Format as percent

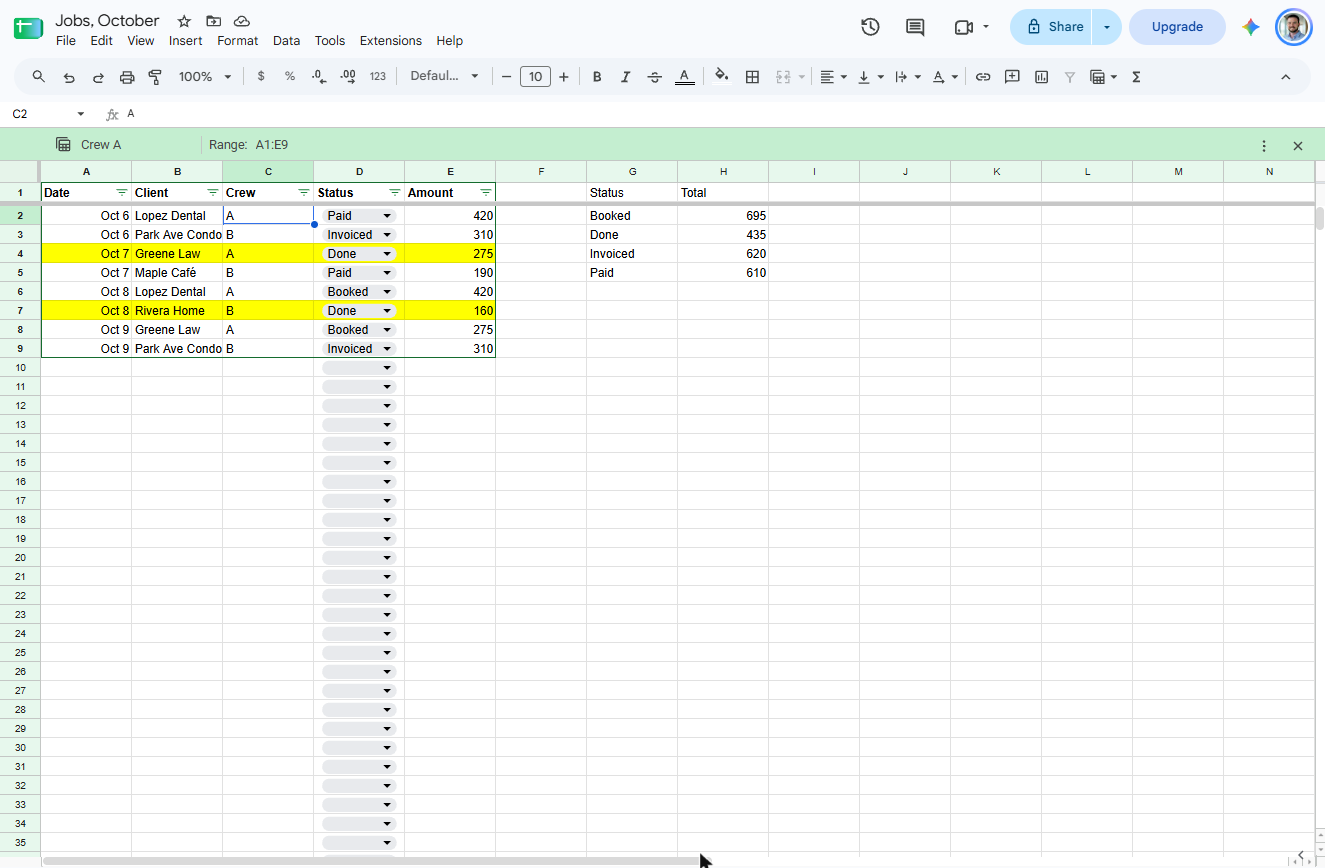click(x=290, y=77)
